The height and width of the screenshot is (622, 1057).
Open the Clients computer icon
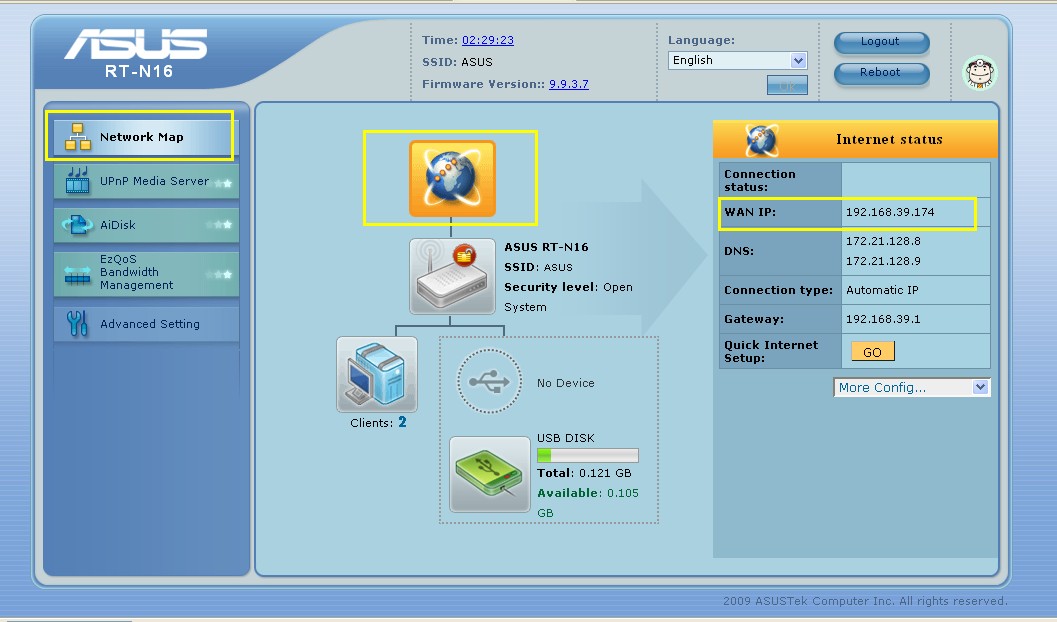[377, 375]
